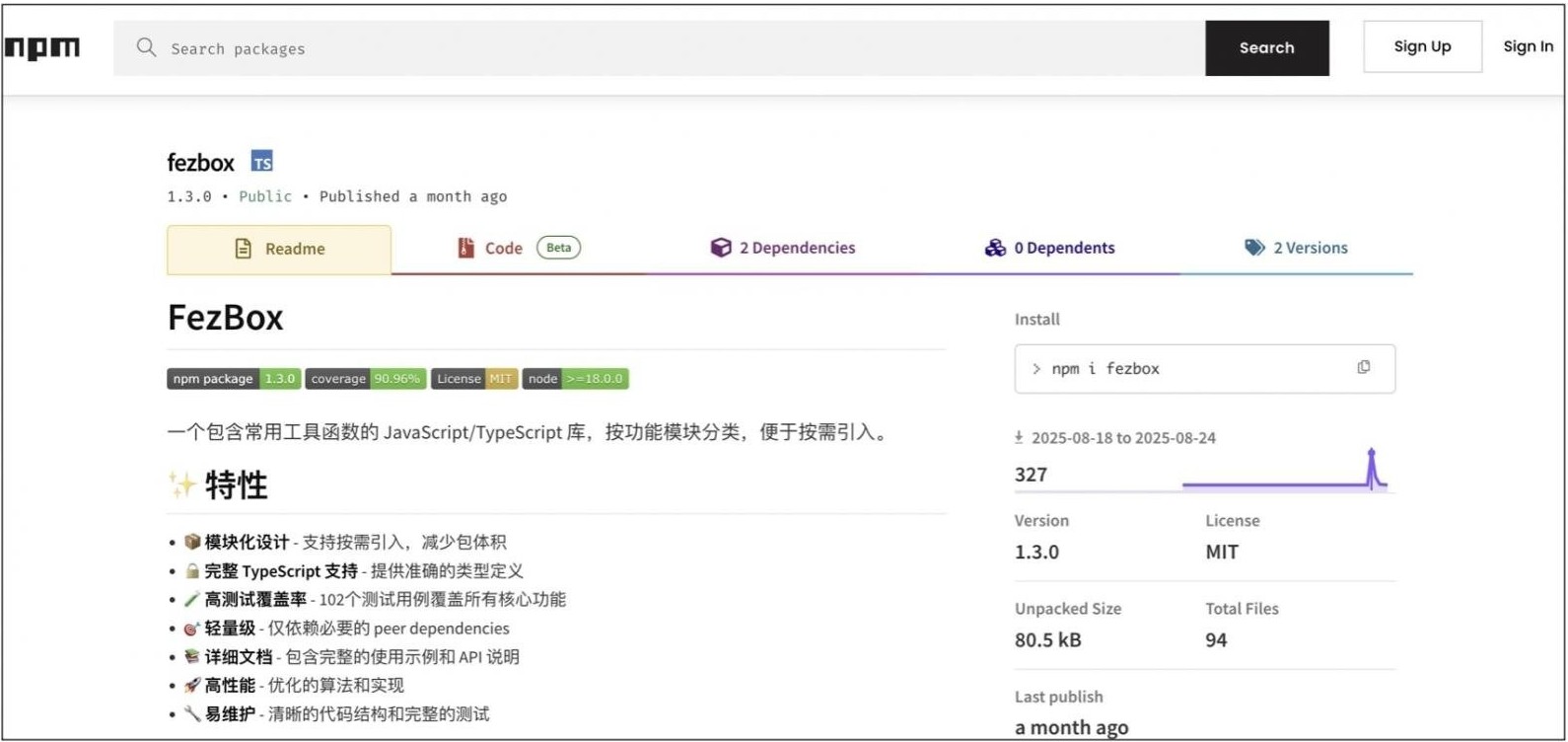Copy the npm install command
The height and width of the screenshot is (742, 1568).
coord(1363,367)
